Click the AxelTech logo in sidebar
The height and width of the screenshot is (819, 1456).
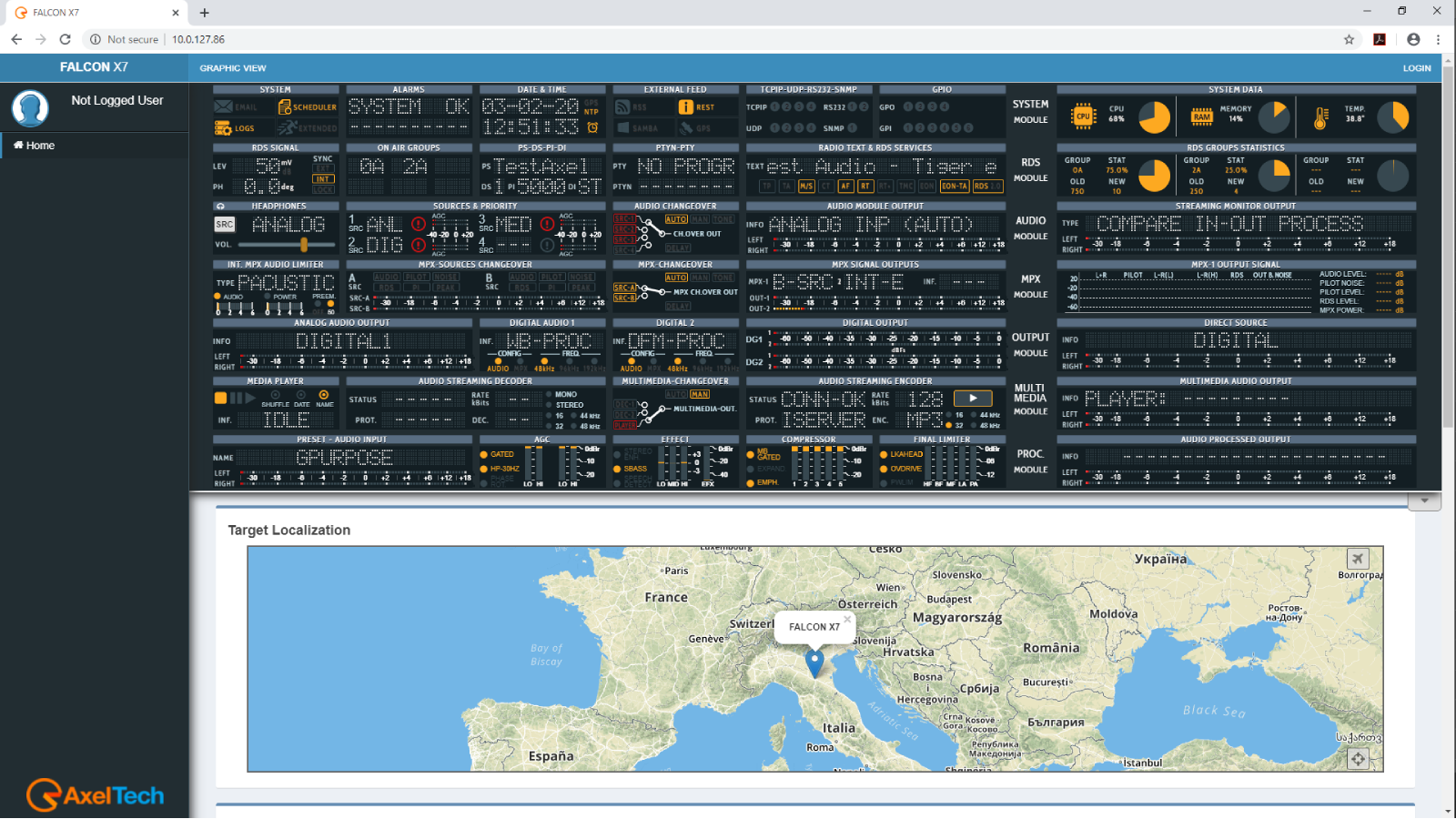96,794
